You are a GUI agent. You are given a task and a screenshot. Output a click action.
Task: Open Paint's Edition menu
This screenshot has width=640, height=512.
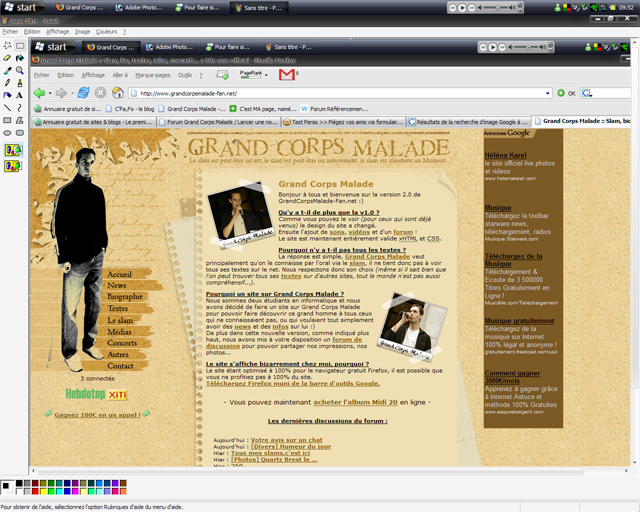[x=32, y=31]
